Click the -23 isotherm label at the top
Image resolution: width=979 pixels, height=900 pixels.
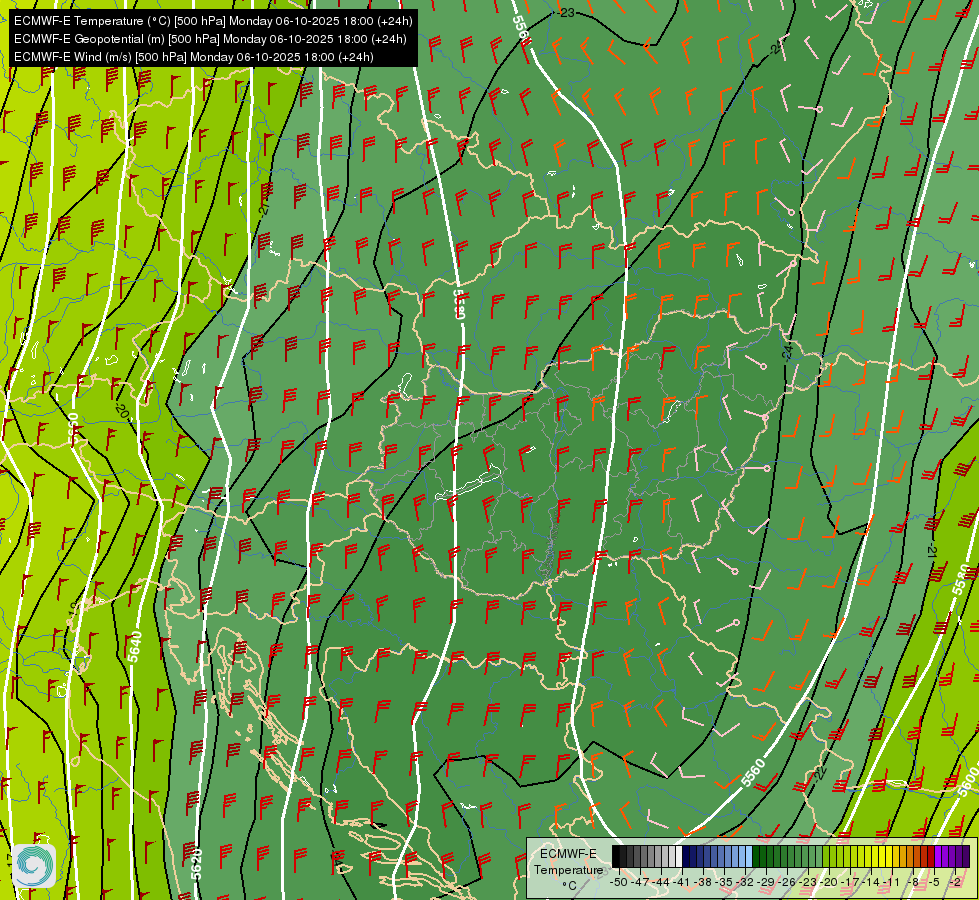(567, 12)
